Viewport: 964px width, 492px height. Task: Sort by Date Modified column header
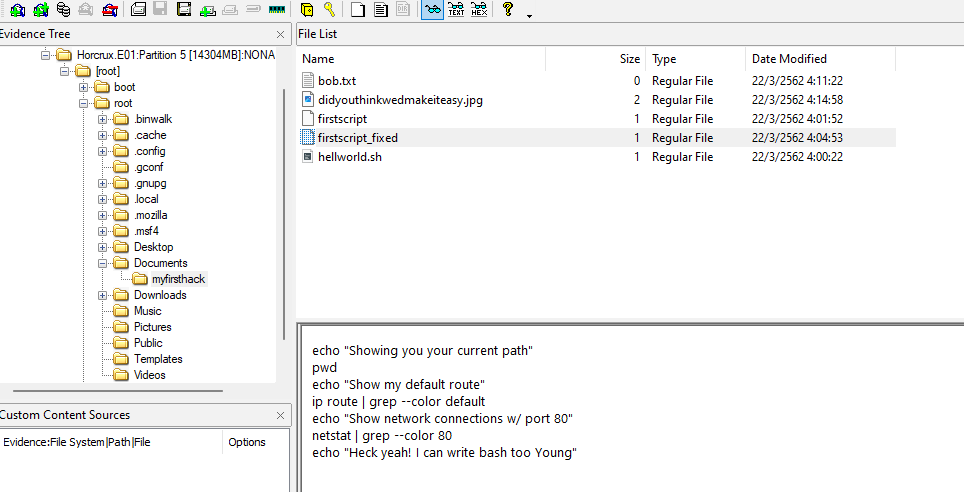[x=820, y=59]
